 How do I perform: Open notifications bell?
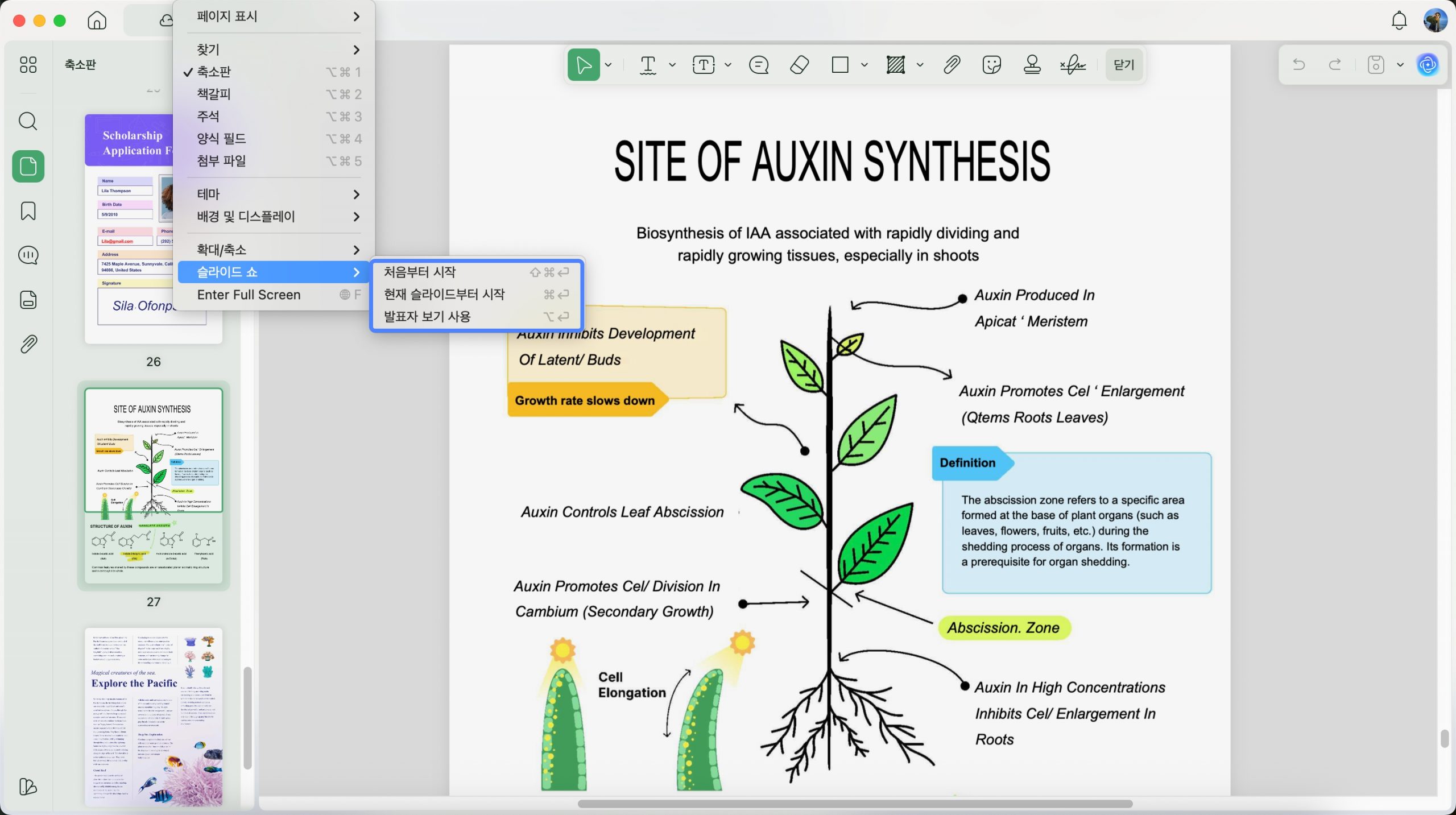[x=1399, y=20]
